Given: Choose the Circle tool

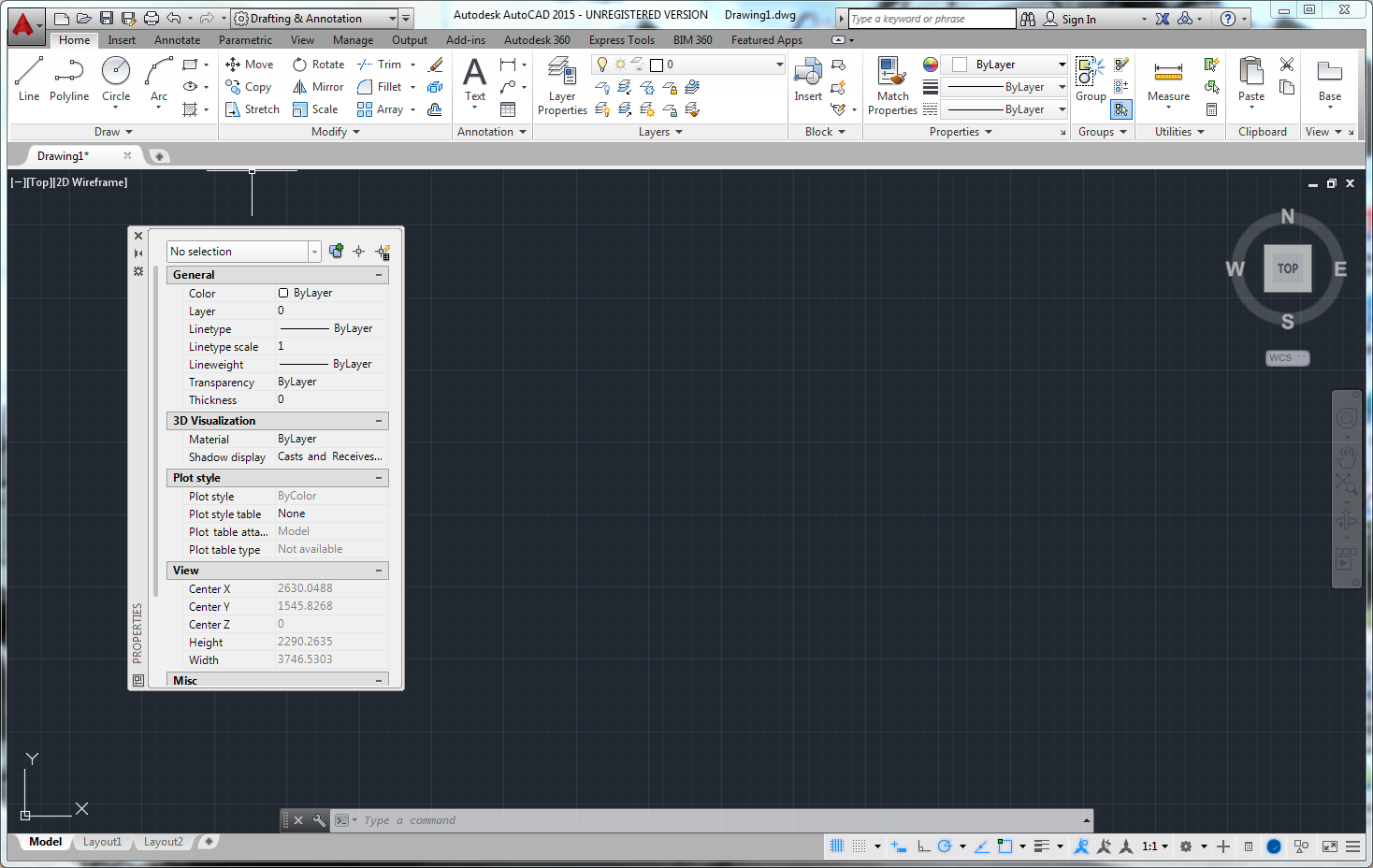Looking at the screenshot, I should pos(116,79).
